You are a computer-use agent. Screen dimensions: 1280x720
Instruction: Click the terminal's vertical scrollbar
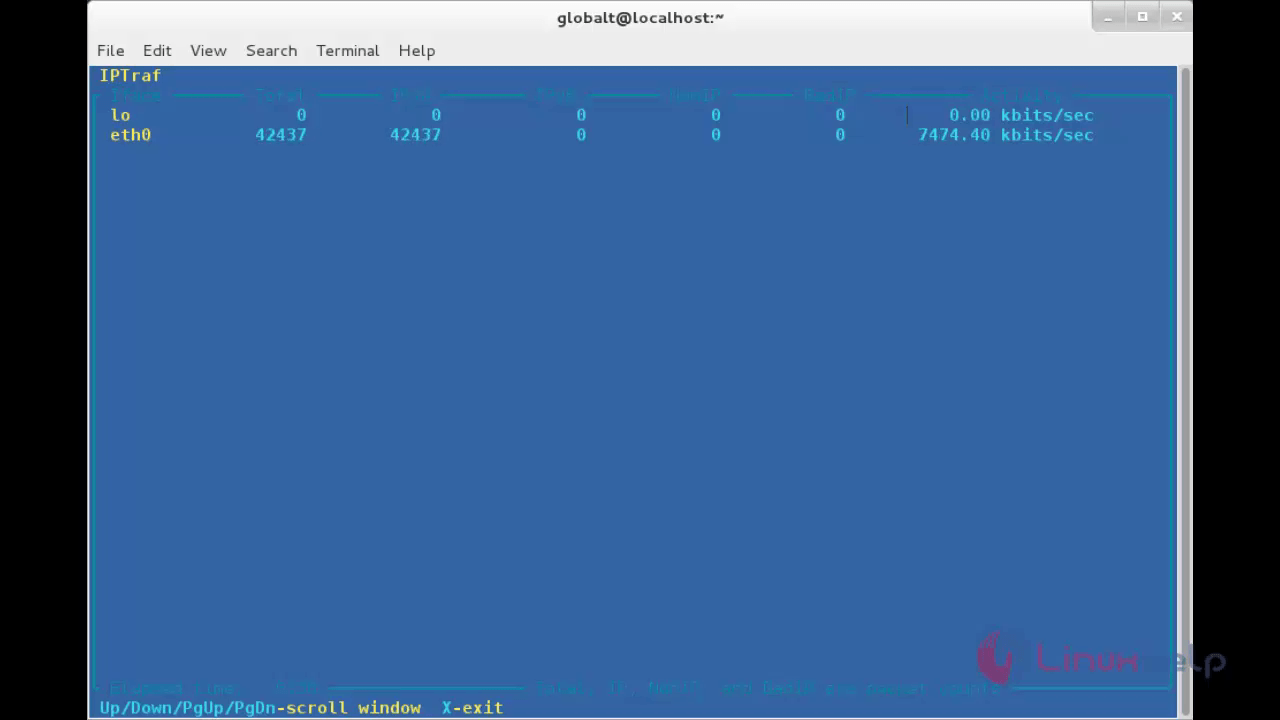1185,391
